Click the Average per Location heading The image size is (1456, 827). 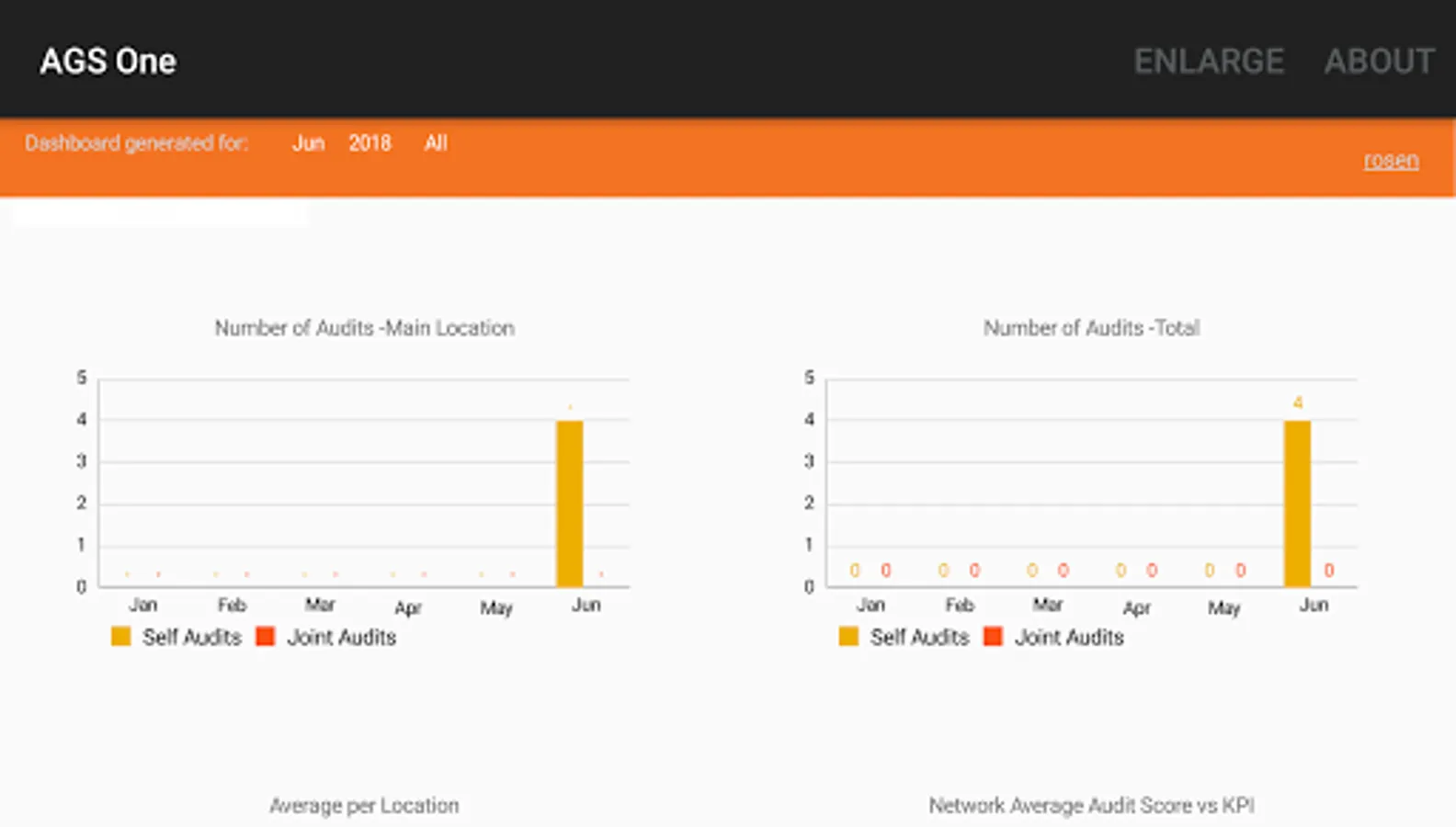click(364, 806)
